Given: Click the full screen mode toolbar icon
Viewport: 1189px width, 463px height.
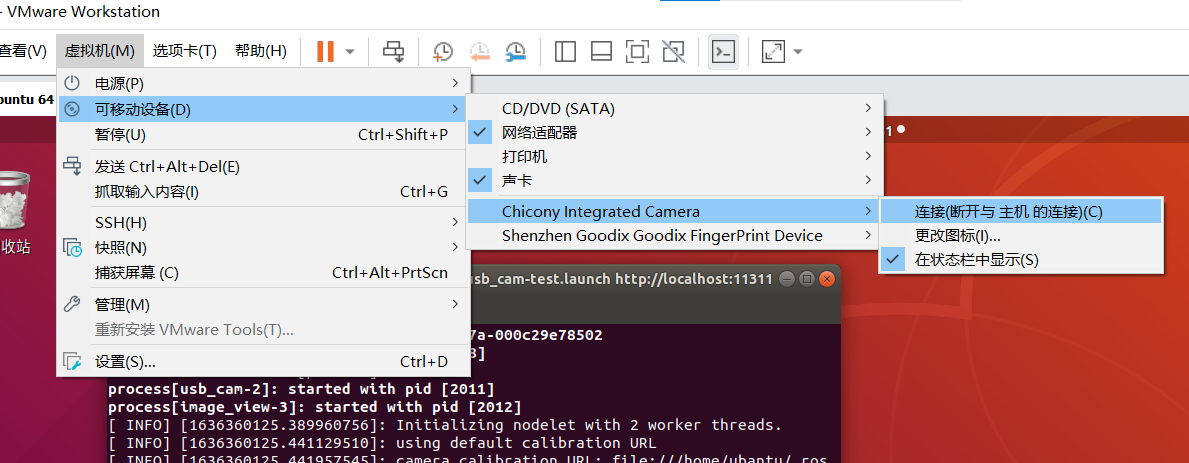Looking at the screenshot, I should [637, 52].
